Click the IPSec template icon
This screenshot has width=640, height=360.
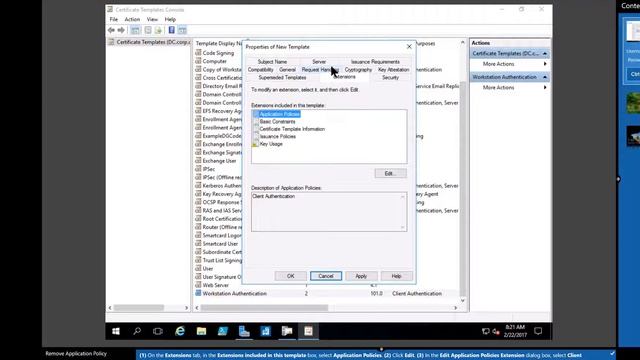[x=198, y=169]
